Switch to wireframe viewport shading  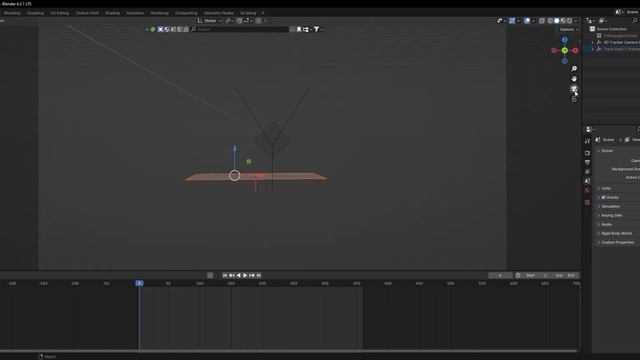(x=550, y=21)
